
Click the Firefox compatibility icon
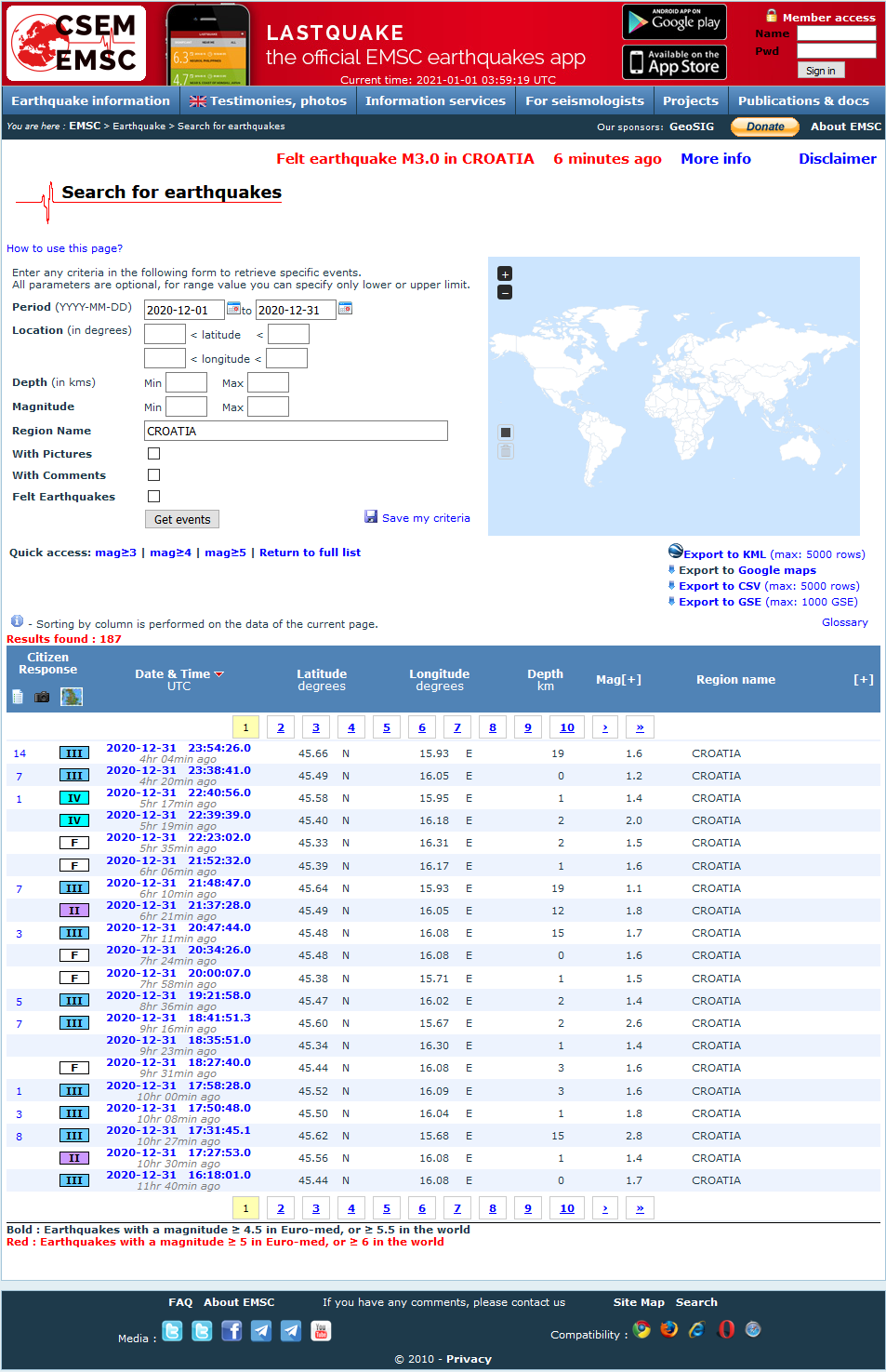point(669,1329)
